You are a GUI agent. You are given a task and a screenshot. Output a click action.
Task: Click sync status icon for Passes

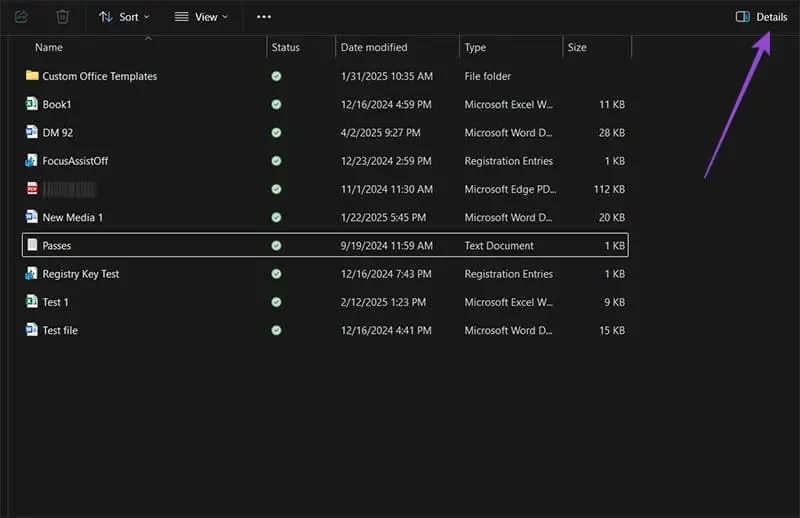[276, 245]
